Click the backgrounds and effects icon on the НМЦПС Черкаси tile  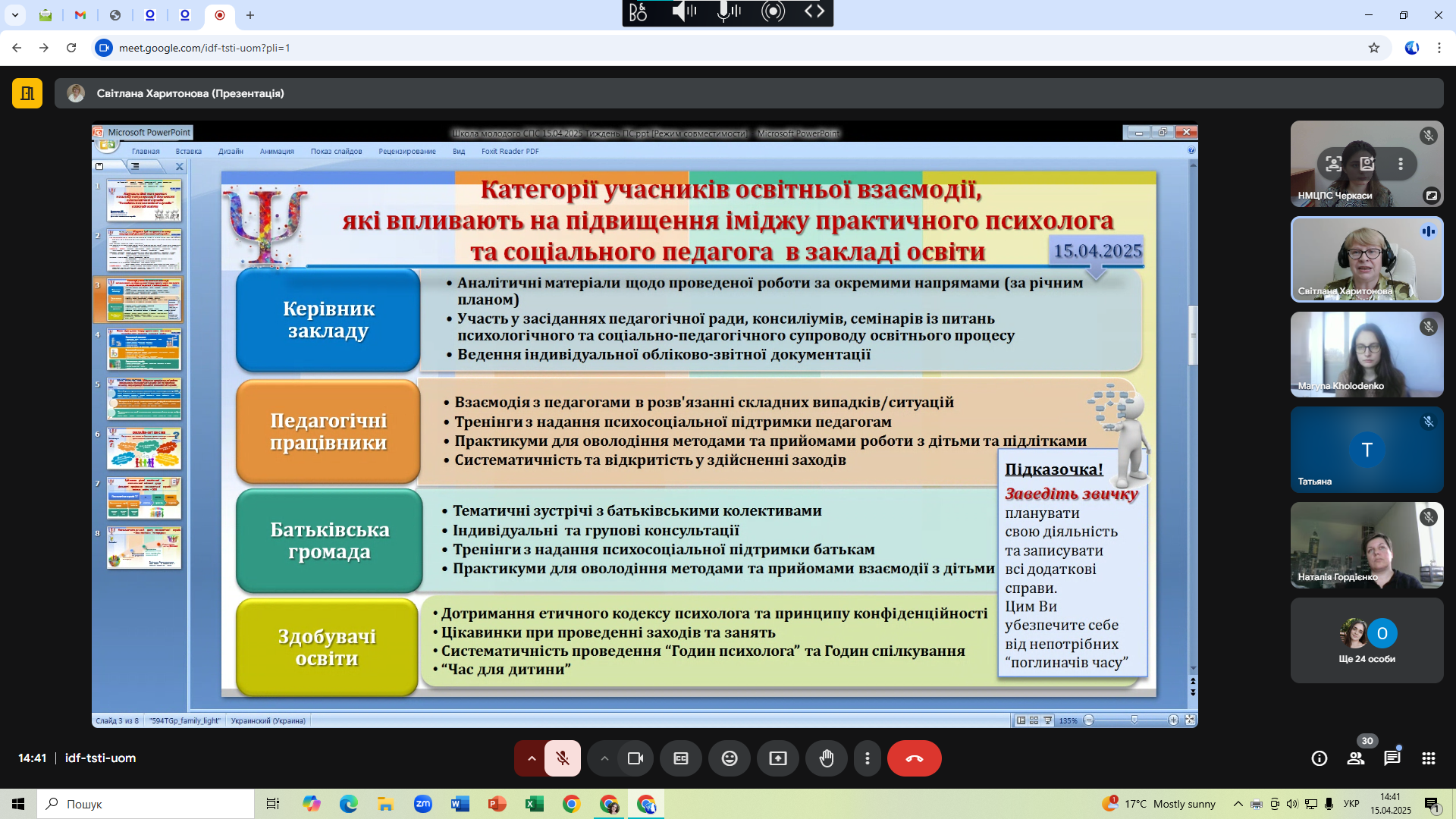coord(1367,164)
